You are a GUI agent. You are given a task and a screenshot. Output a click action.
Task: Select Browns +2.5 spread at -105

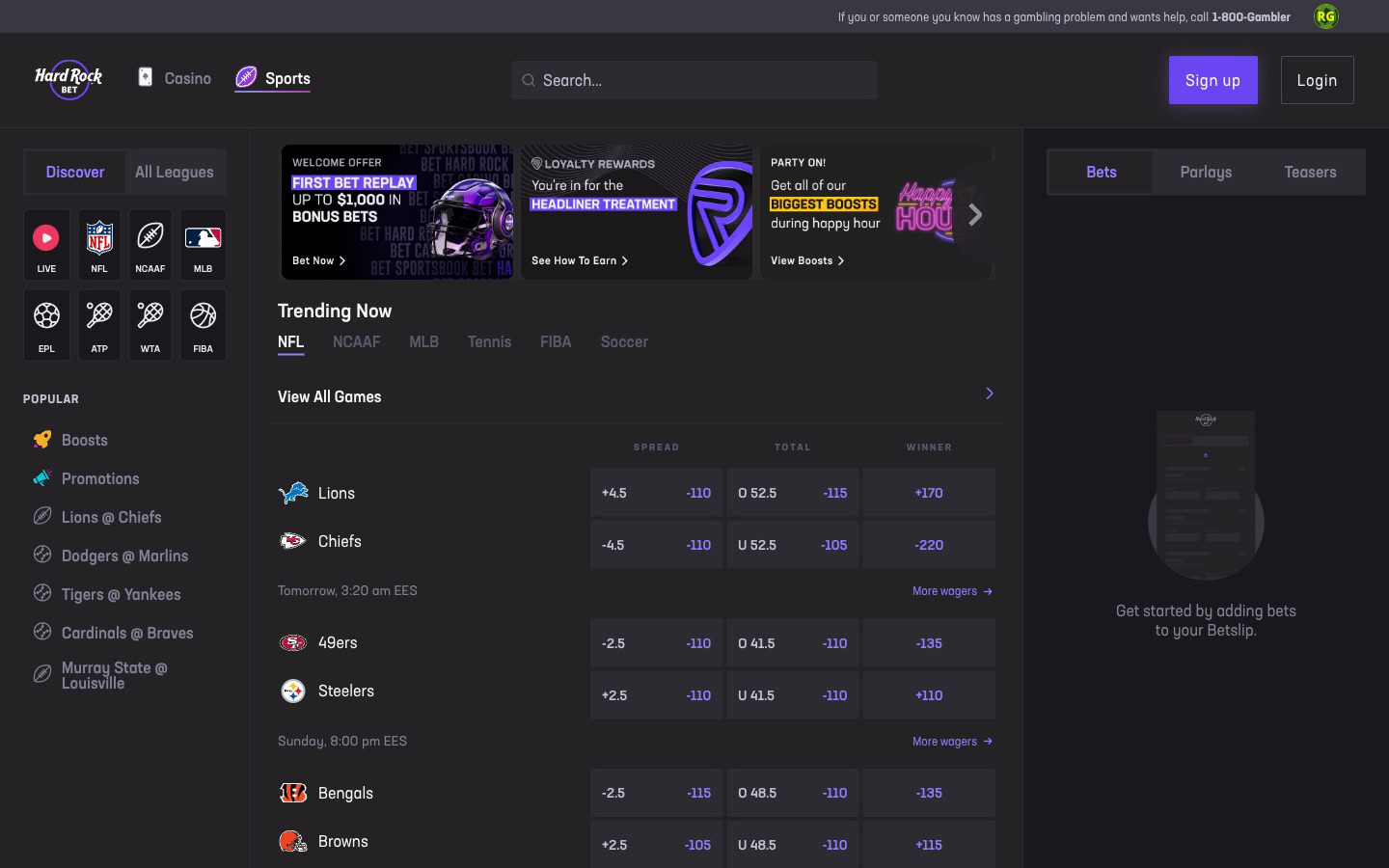656,845
